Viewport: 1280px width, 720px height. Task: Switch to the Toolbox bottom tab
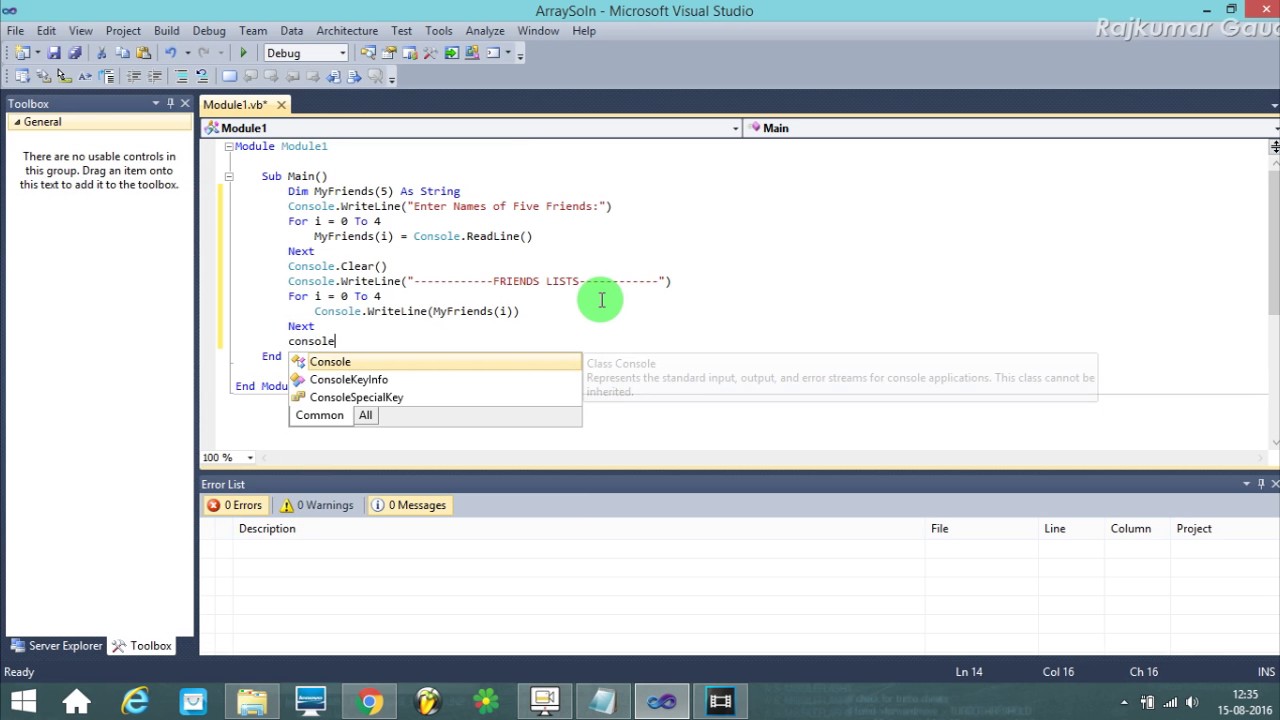point(142,646)
